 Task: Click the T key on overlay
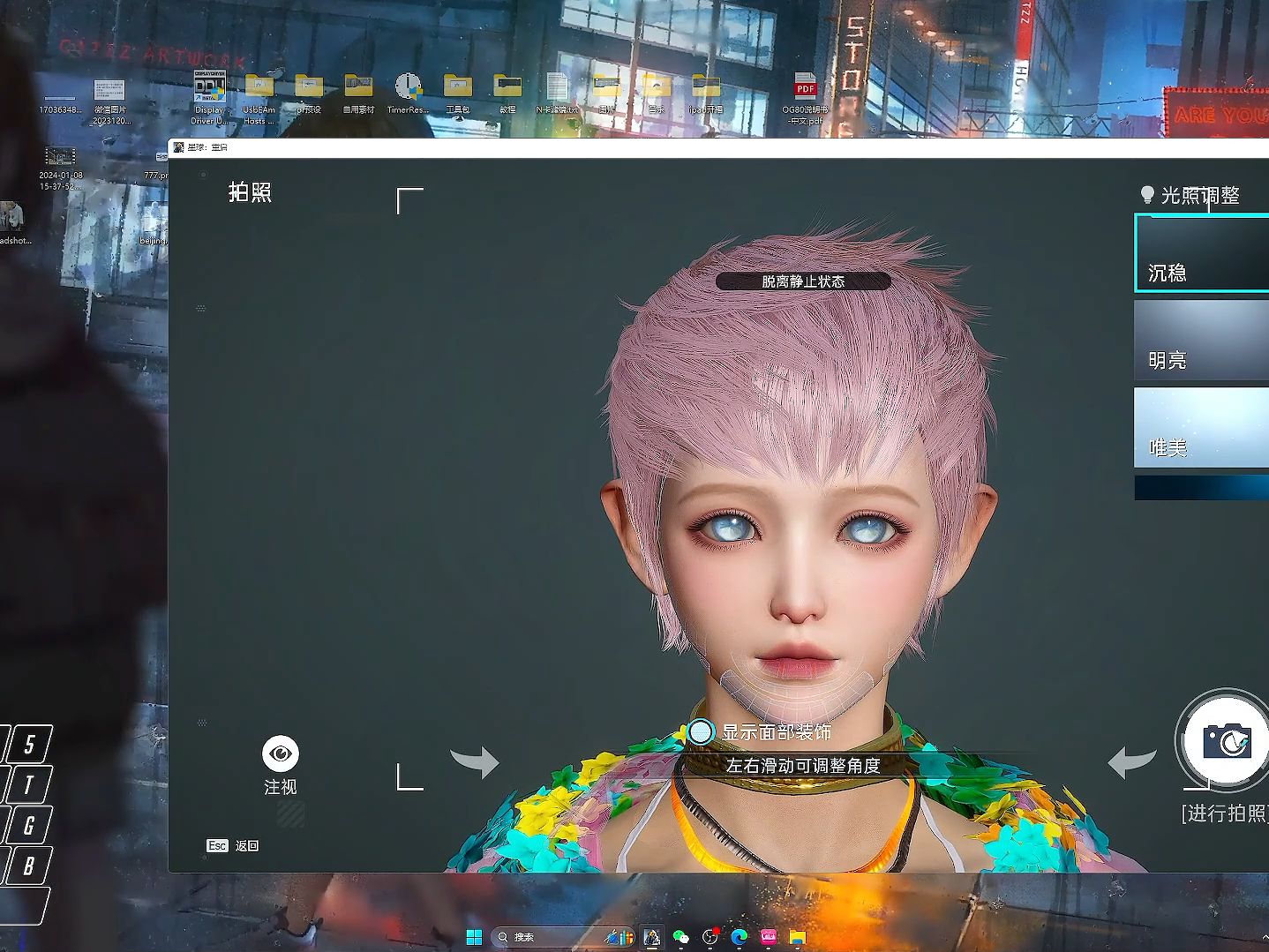(28, 784)
